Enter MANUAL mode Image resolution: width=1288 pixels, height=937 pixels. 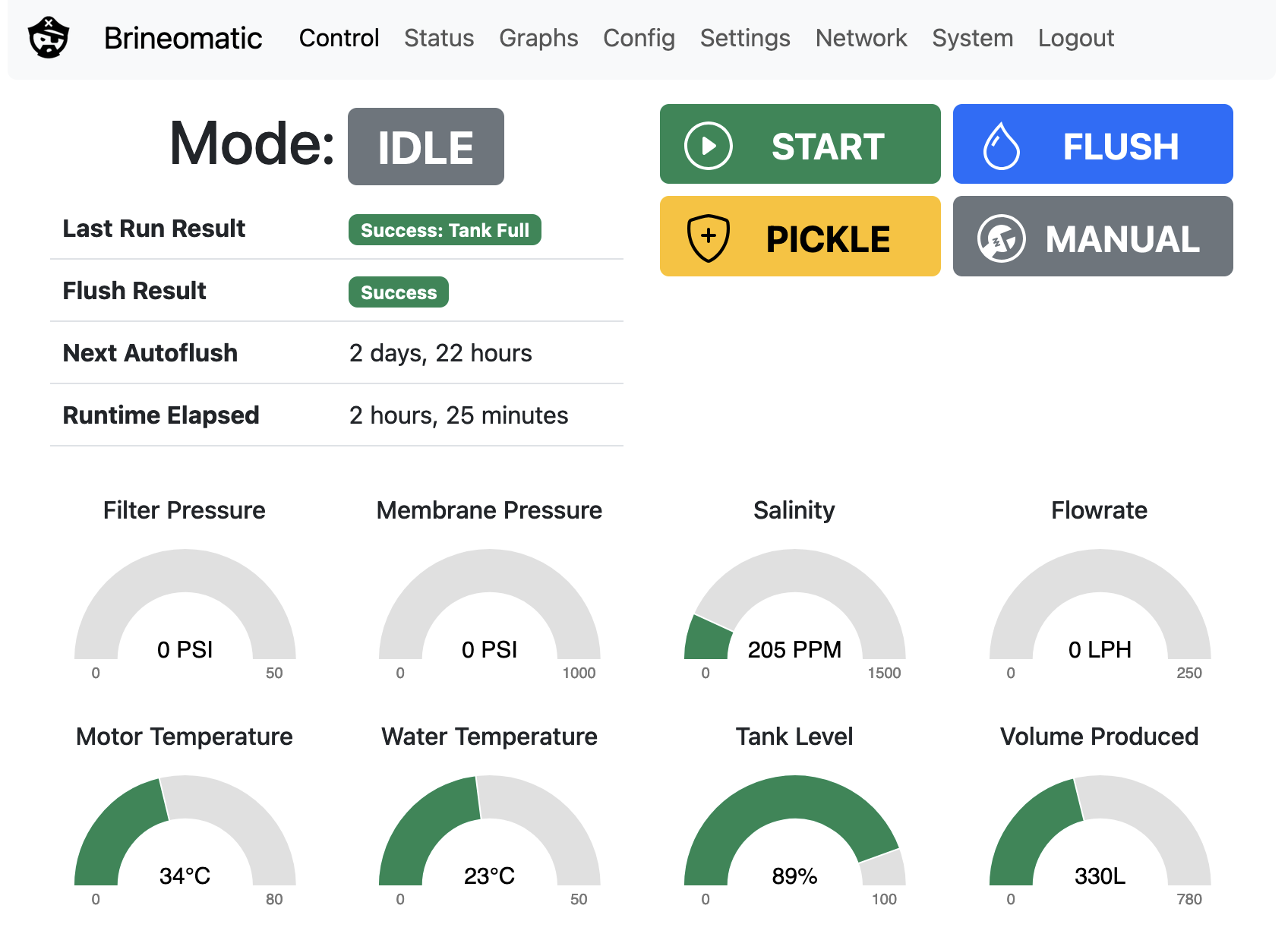1092,236
